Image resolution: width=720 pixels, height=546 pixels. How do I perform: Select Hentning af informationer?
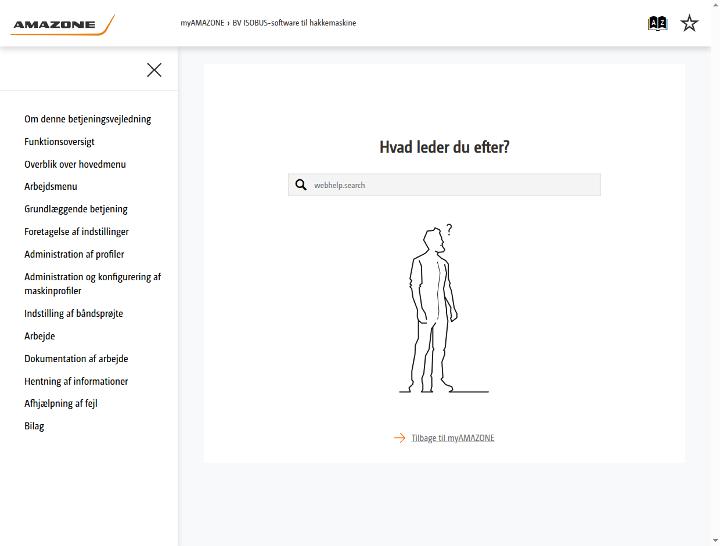click(76, 381)
